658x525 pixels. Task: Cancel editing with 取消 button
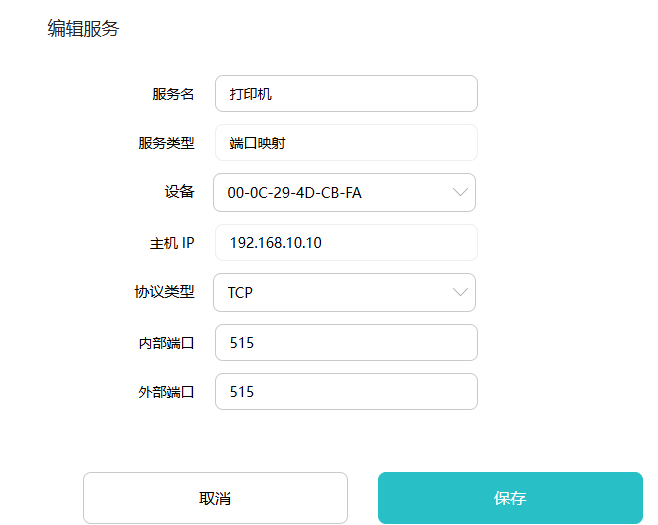click(215, 498)
